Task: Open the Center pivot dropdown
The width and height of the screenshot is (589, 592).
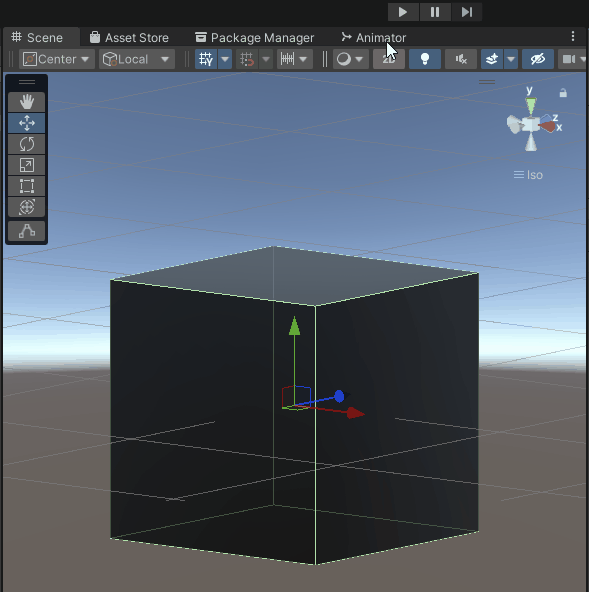Action: pyautogui.click(x=57, y=59)
